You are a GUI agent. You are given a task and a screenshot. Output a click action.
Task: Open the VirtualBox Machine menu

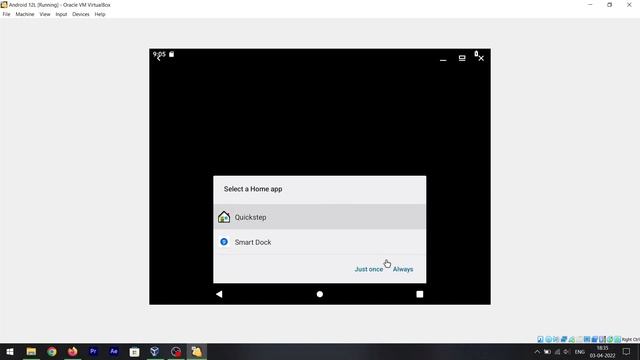pyautogui.click(x=25, y=14)
